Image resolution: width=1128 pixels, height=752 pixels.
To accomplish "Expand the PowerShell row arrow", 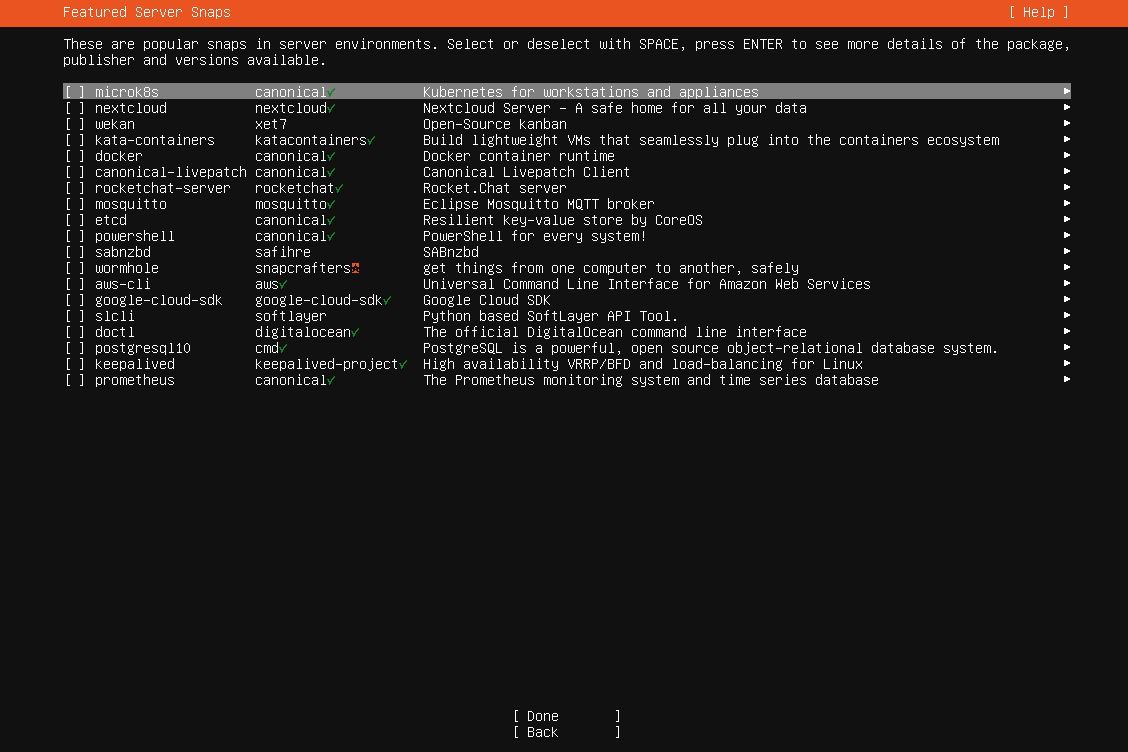I will click(x=1067, y=235).
